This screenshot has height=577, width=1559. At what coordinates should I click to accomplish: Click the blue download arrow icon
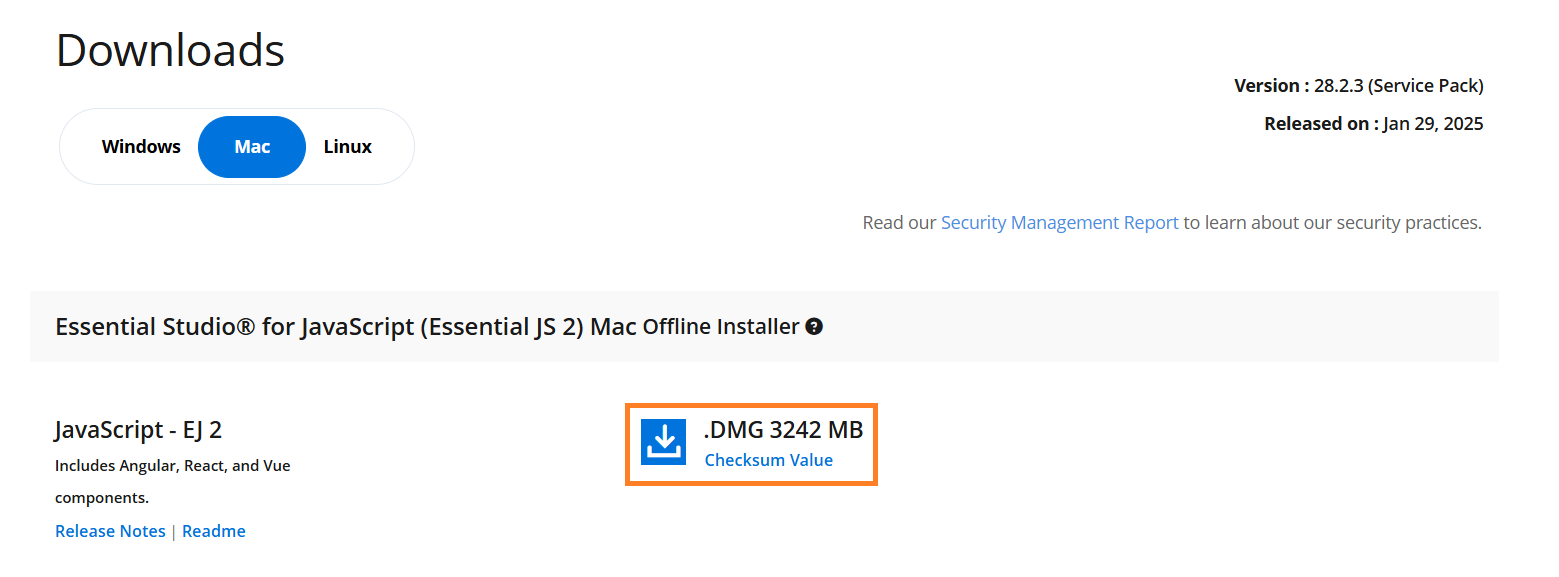(663, 442)
